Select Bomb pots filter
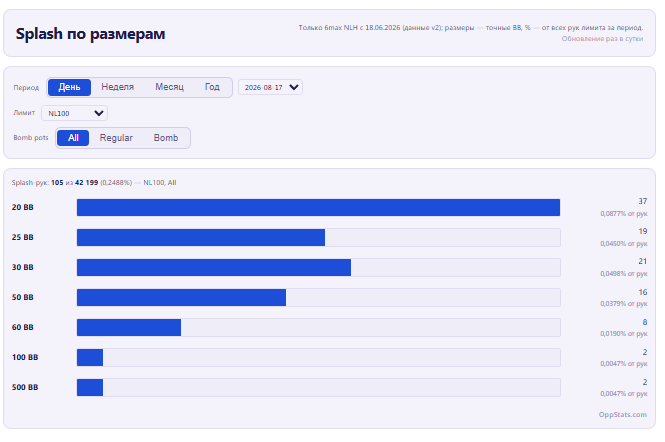 coord(166,138)
